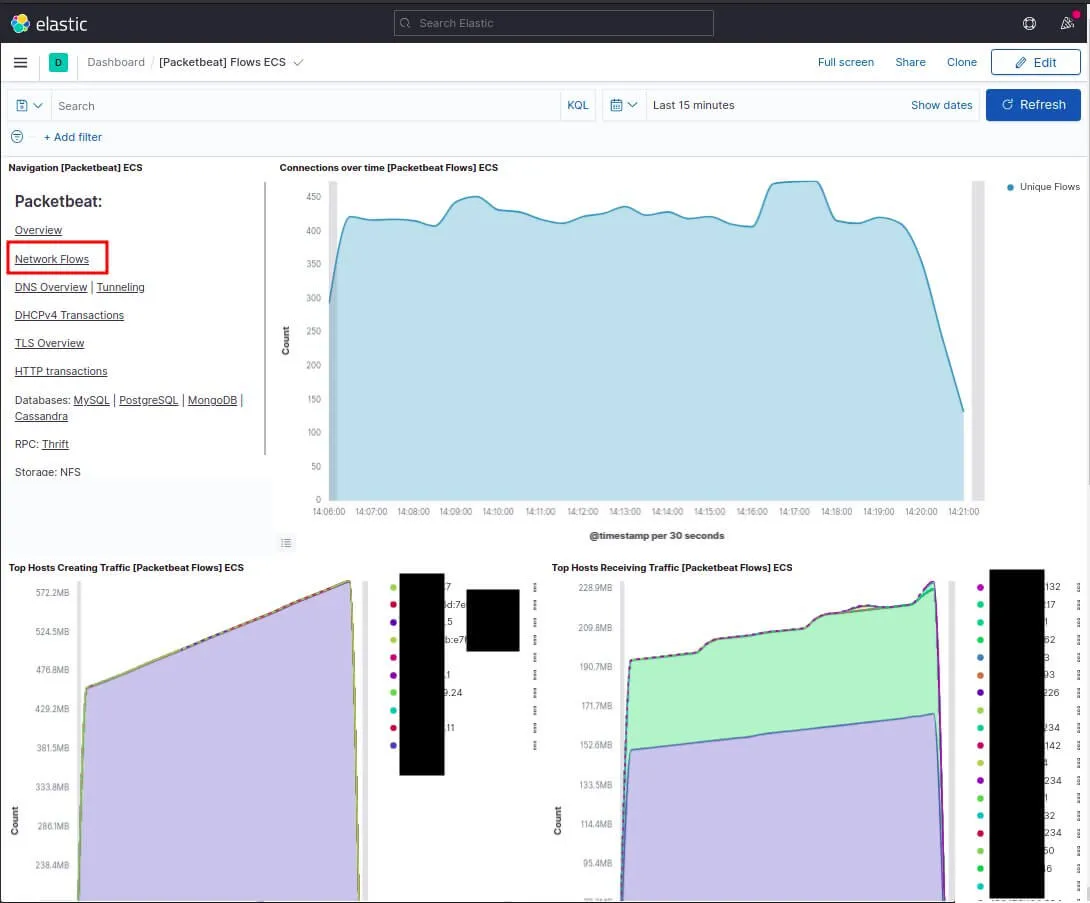Open options dots for Receiving legend entry 62
The image size is (1090, 903).
[x=1078, y=640]
